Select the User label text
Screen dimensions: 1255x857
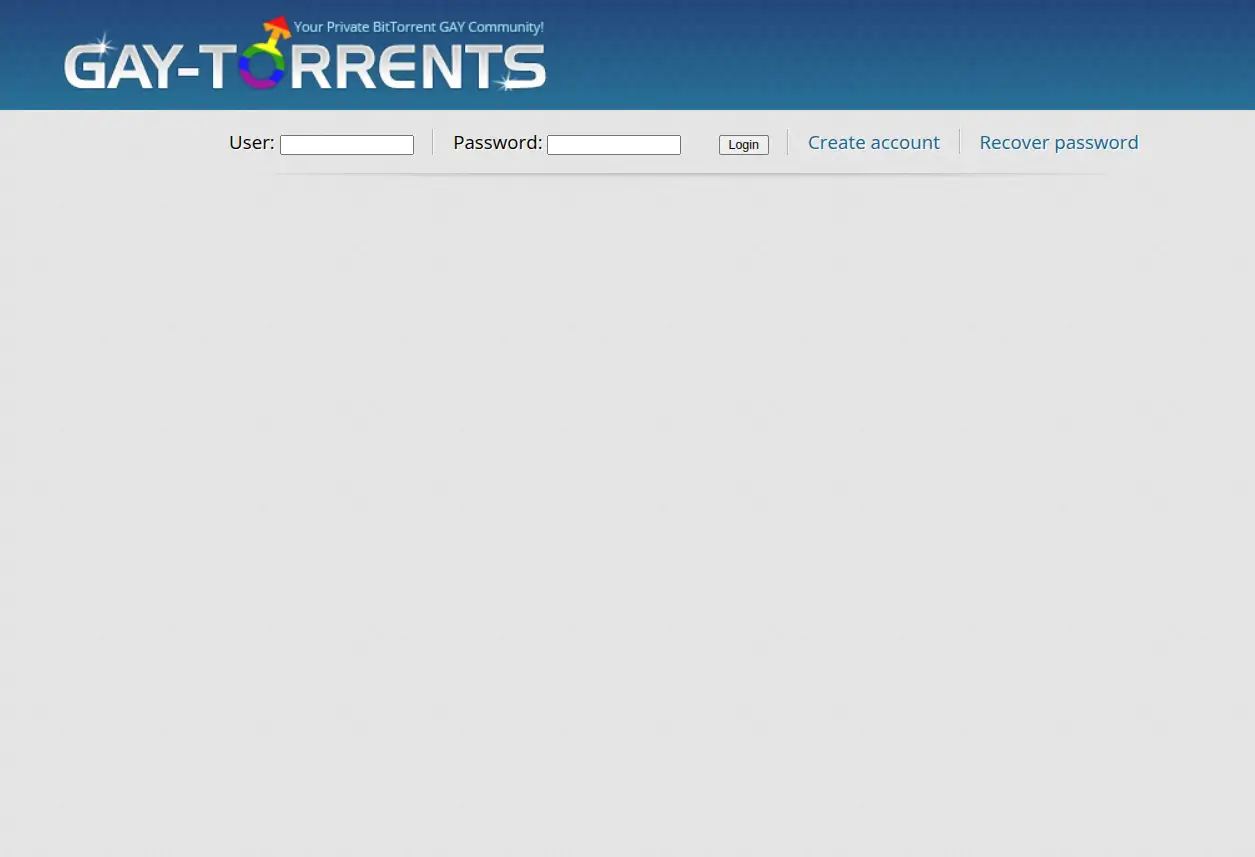click(x=250, y=142)
